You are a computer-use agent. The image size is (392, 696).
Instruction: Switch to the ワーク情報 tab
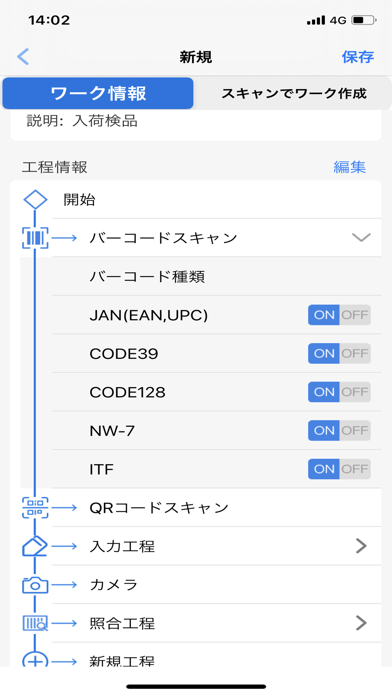point(98,94)
